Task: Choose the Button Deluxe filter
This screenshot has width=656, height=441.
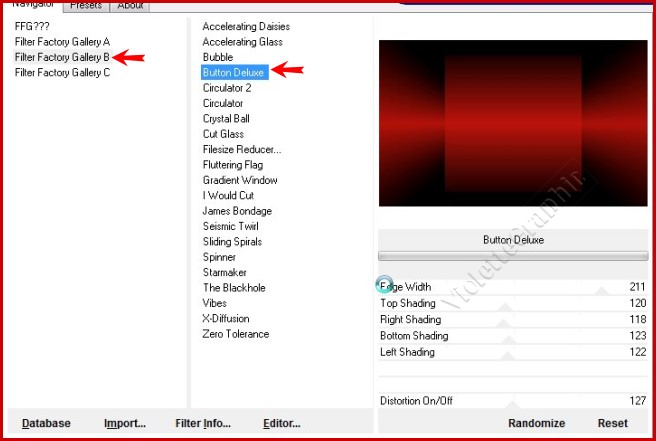Action: pos(235,72)
